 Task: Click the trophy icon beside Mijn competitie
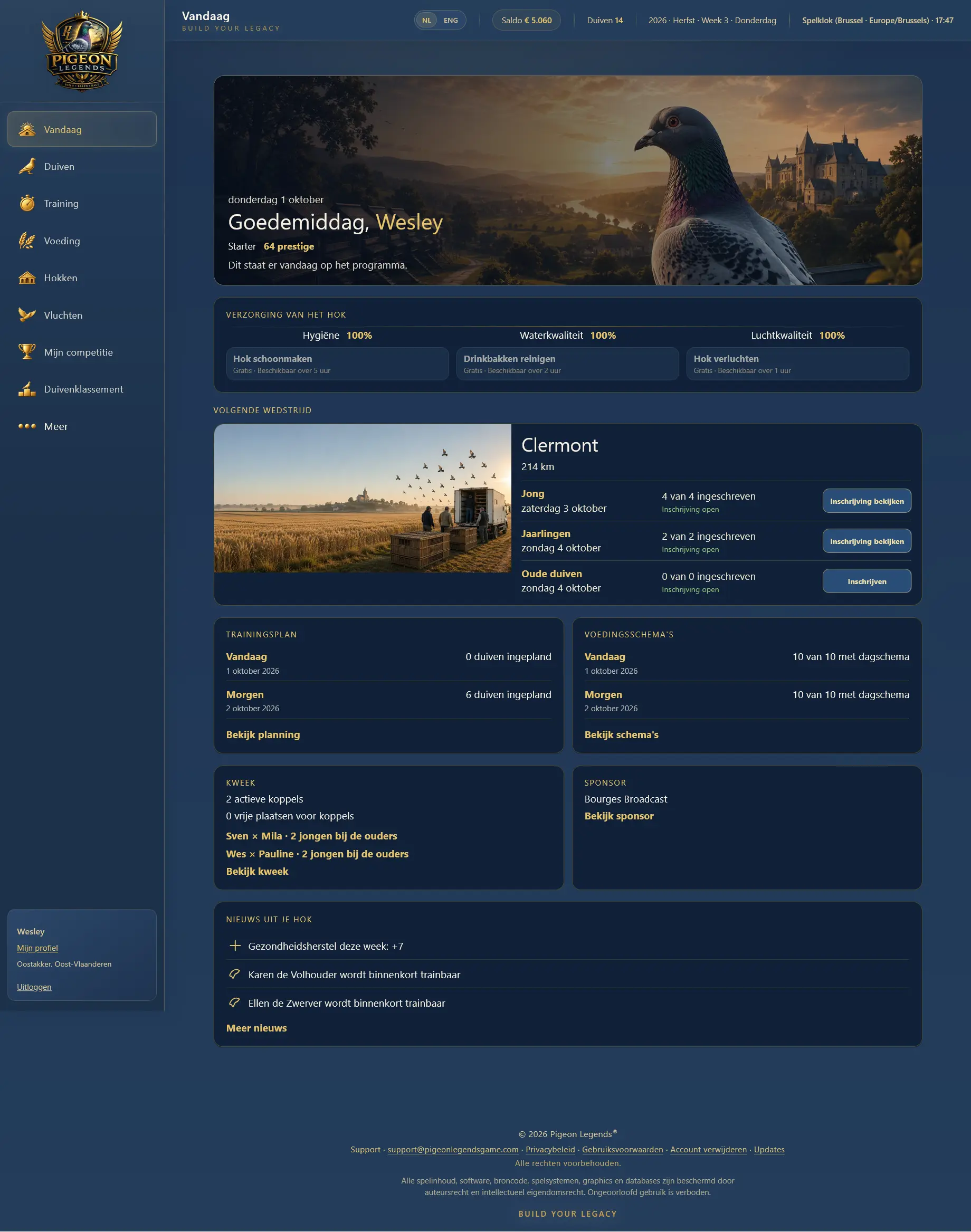coord(27,352)
